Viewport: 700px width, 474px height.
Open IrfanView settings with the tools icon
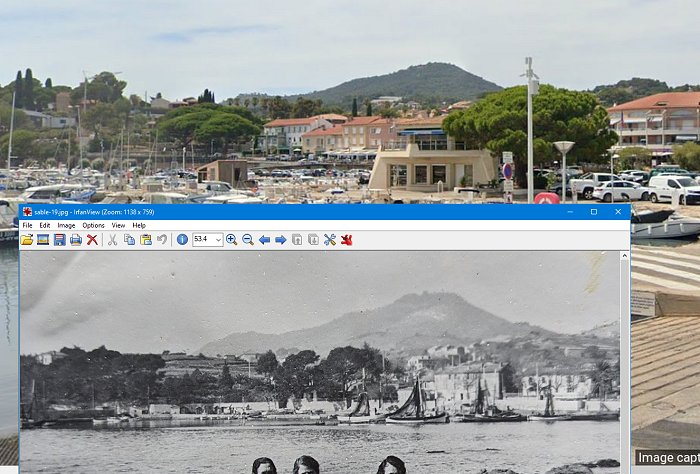(330, 240)
